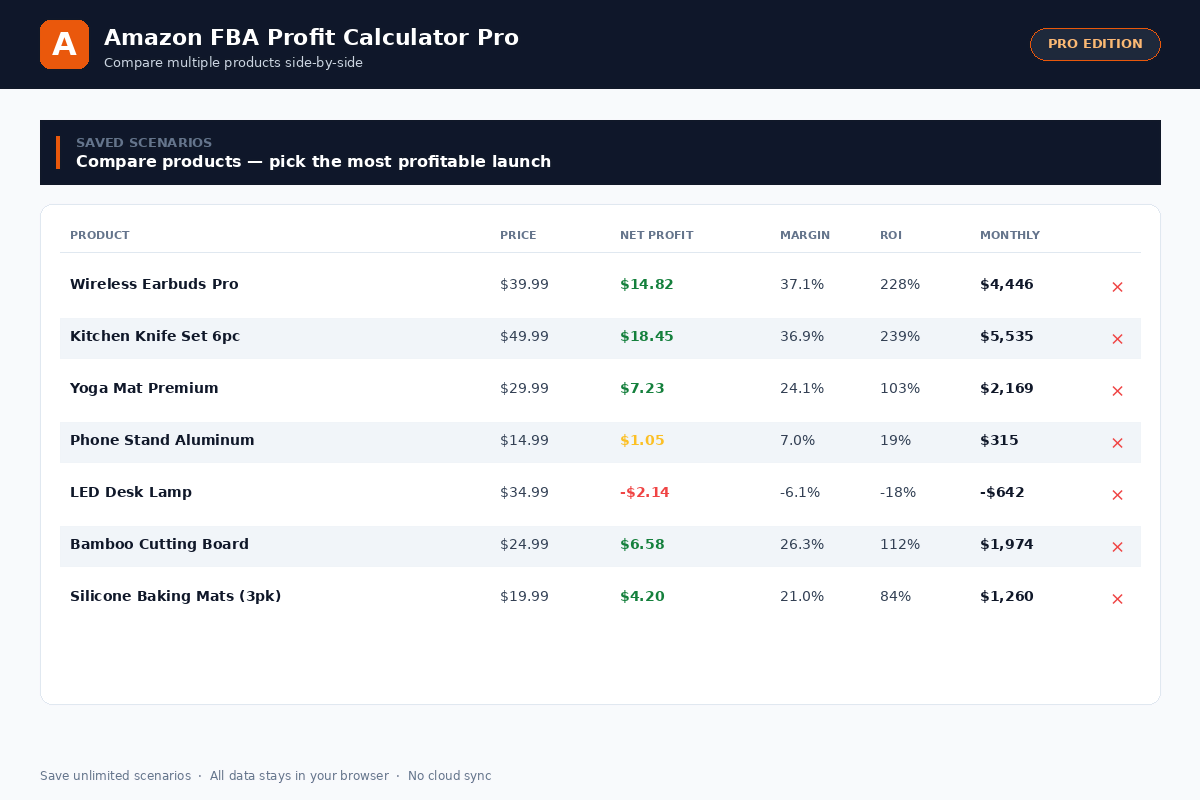Screen dimensions: 1200x800
Task: Remove Silicone Baking Mats (3pk) row
Action: (1117, 599)
